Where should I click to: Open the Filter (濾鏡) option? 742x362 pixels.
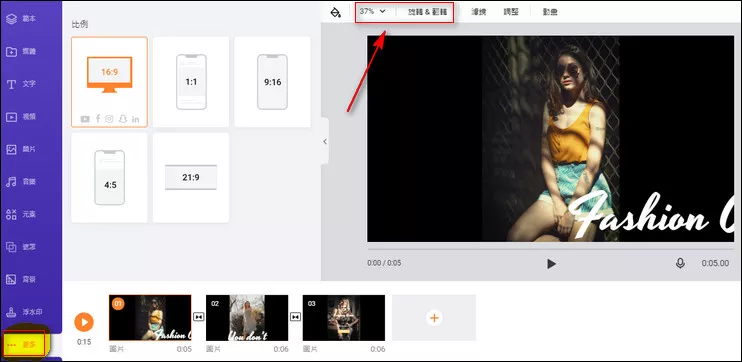479,12
